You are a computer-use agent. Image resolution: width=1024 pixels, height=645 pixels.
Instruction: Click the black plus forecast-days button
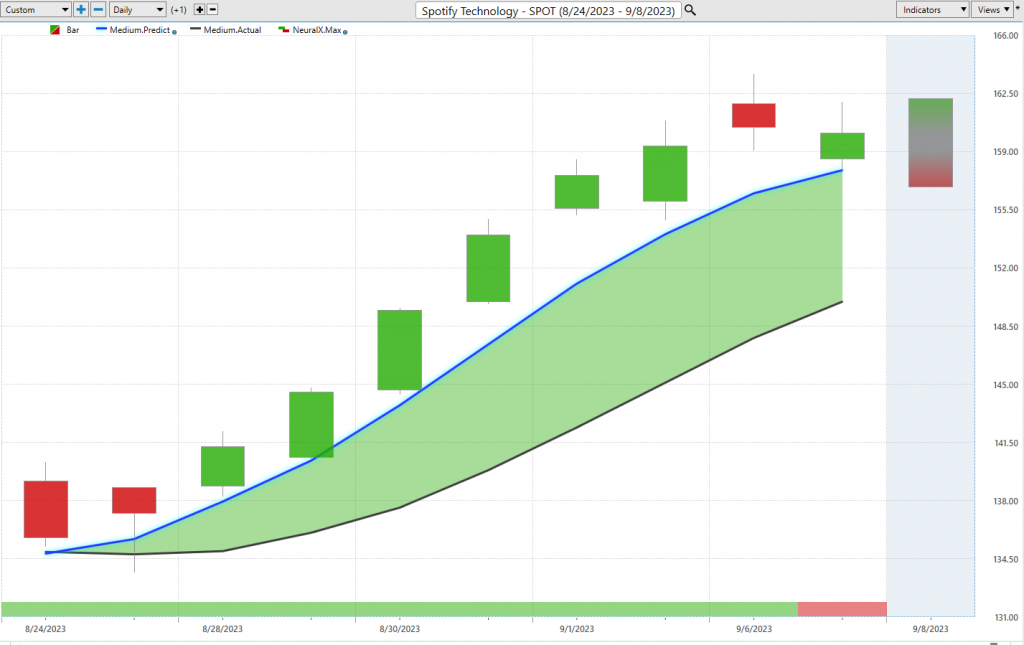pos(200,10)
